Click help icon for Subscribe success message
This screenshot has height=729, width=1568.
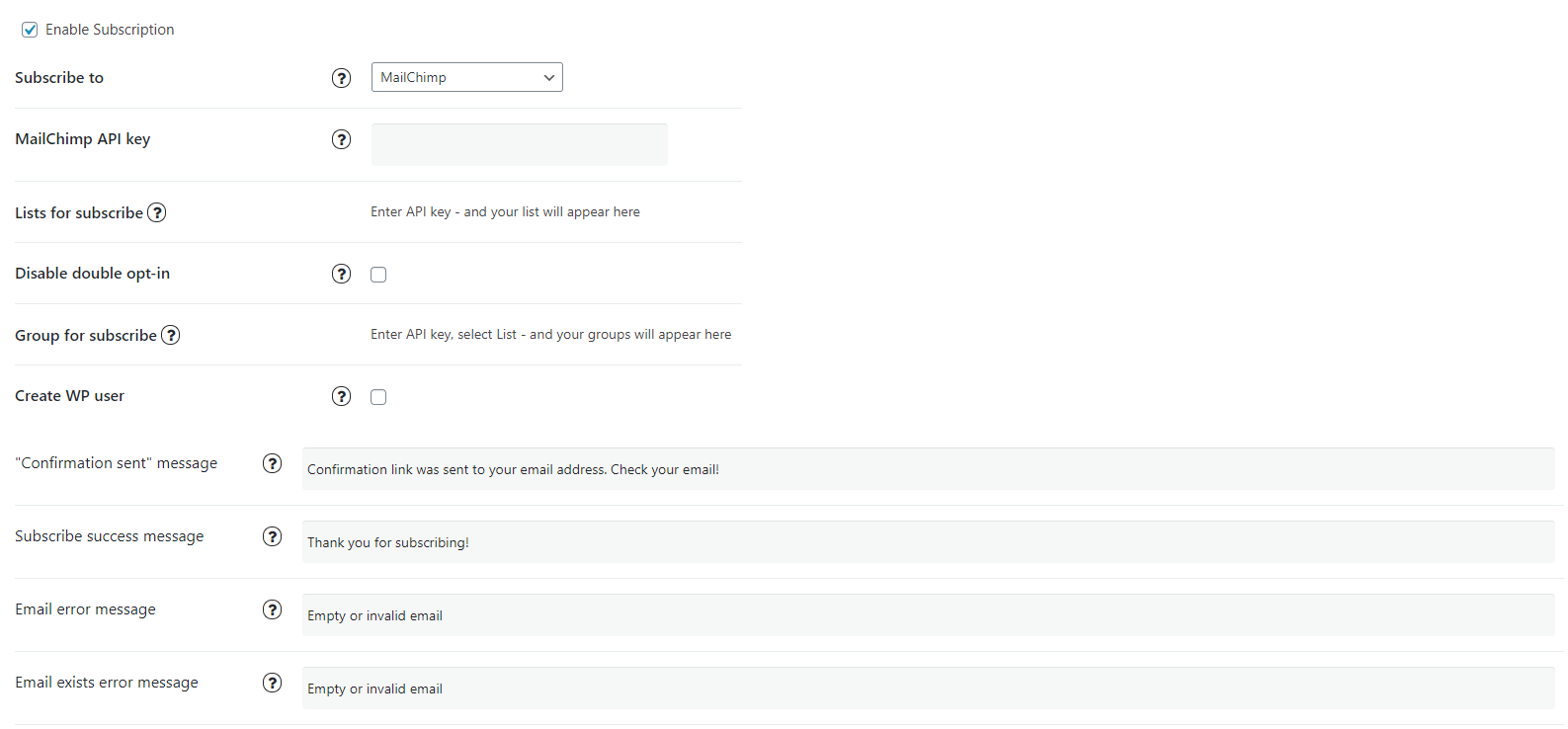(272, 536)
